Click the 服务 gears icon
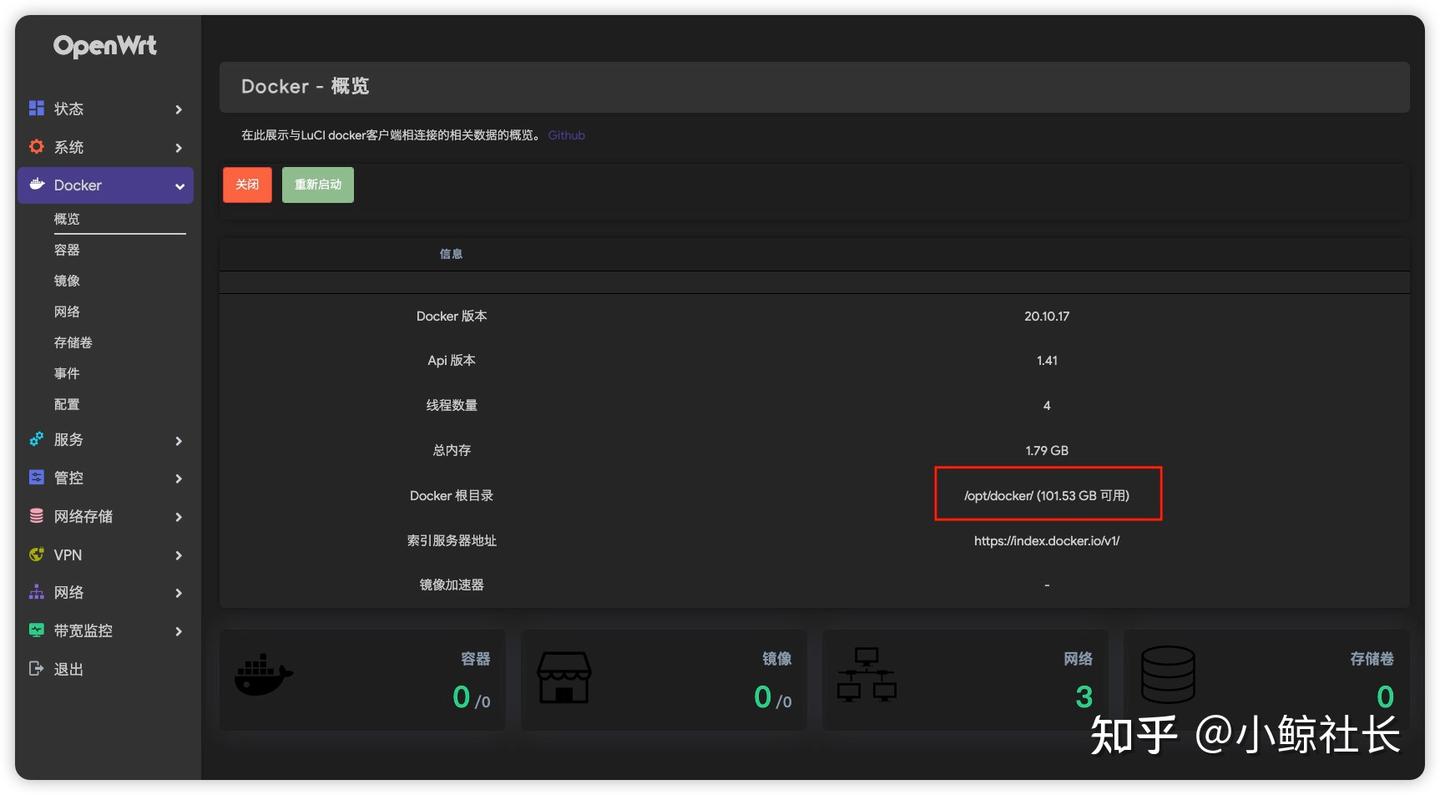 pos(37,439)
